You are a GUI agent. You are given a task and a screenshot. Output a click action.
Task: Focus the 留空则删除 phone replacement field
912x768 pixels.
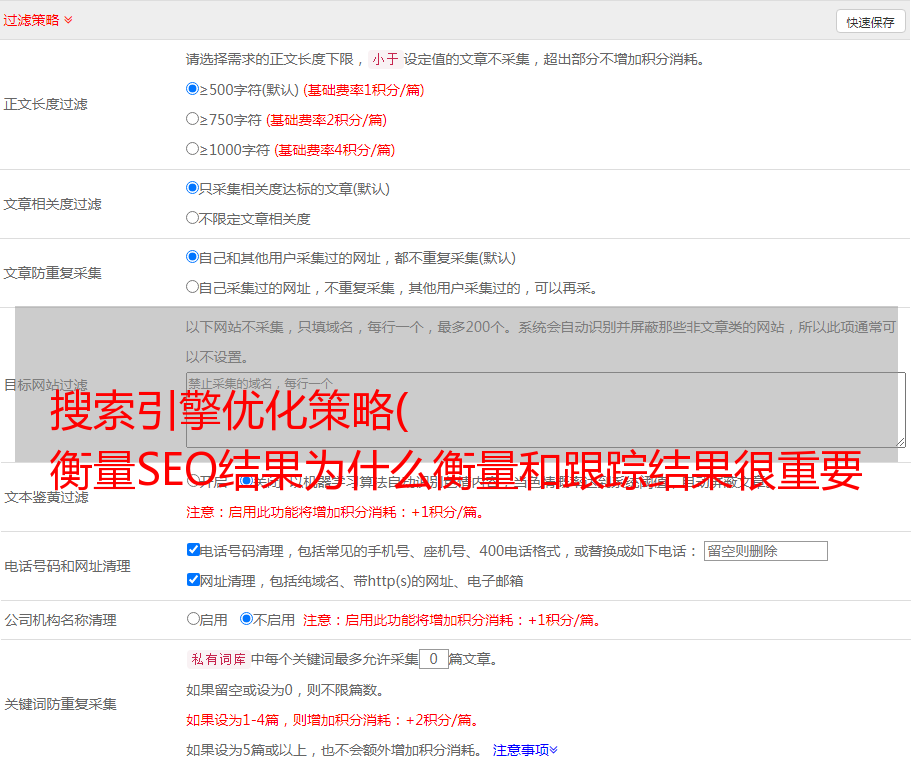[x=765, y=551]
